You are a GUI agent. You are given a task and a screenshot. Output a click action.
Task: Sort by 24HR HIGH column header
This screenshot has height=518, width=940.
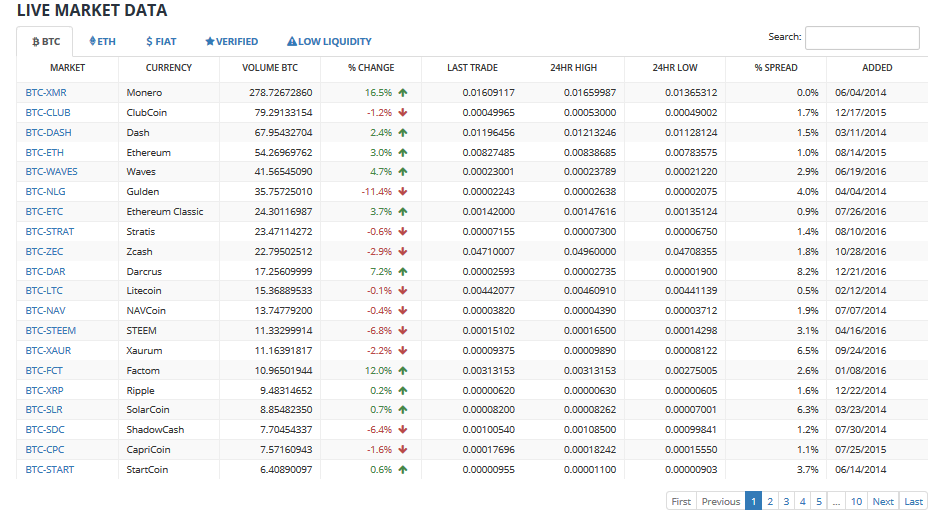coord(574,68)
